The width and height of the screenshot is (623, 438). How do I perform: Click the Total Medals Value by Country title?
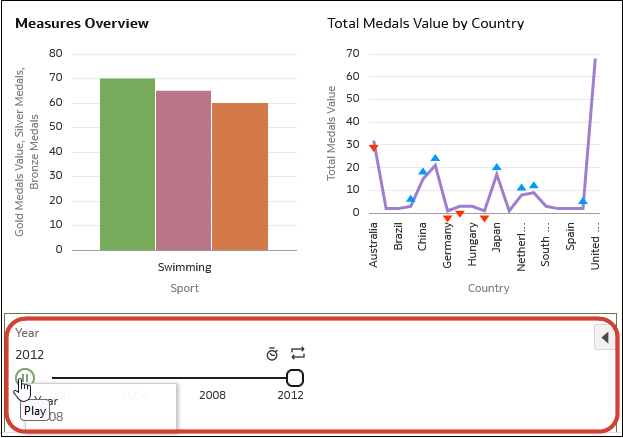(426, 23)
